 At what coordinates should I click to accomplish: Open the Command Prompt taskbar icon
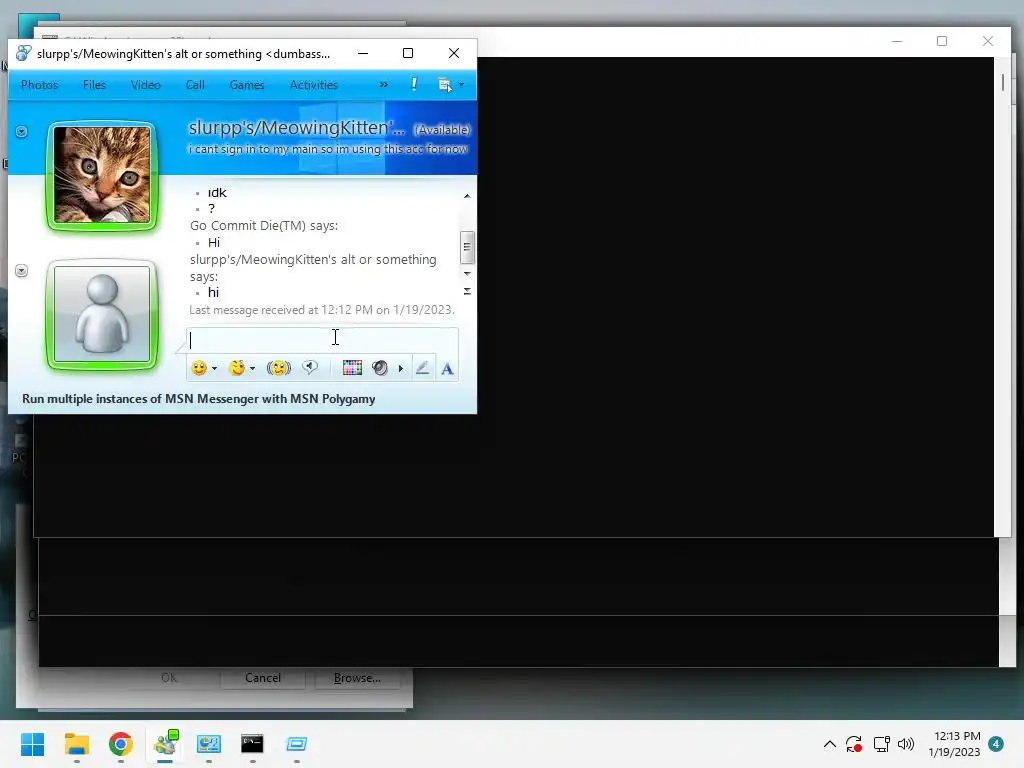pos(252,744)
